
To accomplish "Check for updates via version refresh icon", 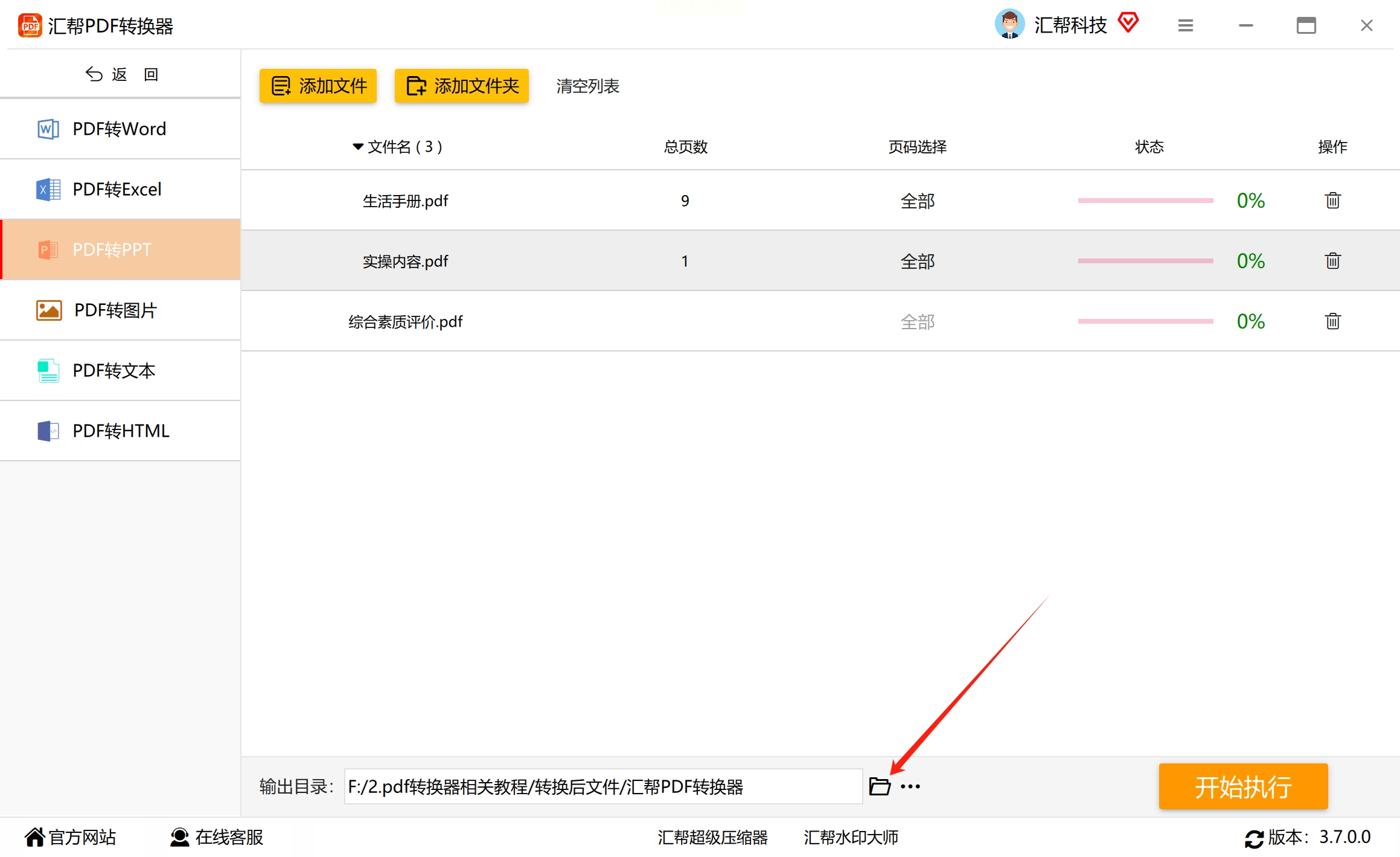I will [1254, 838].
